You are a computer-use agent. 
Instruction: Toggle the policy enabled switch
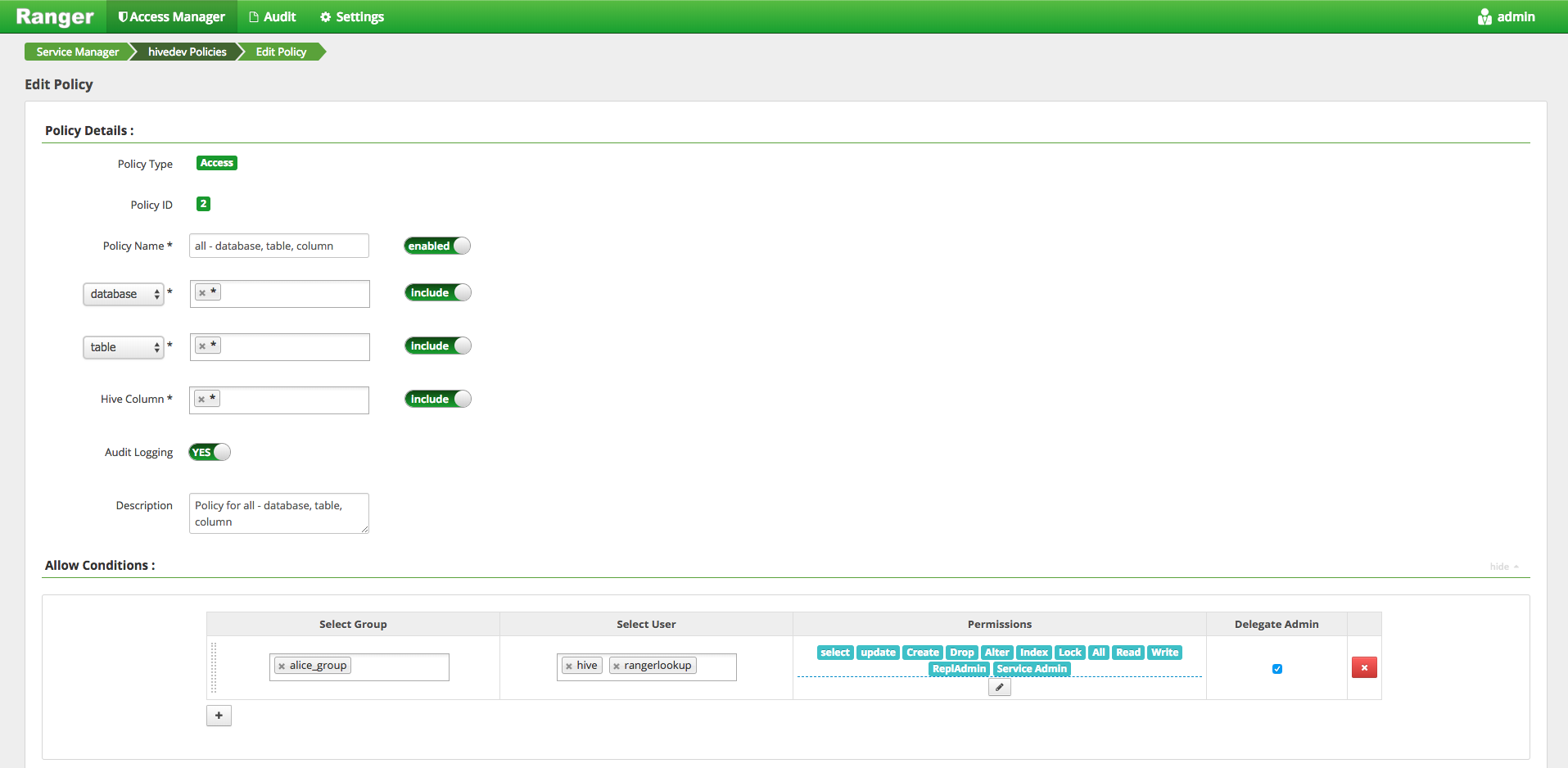tap(437, 246)
